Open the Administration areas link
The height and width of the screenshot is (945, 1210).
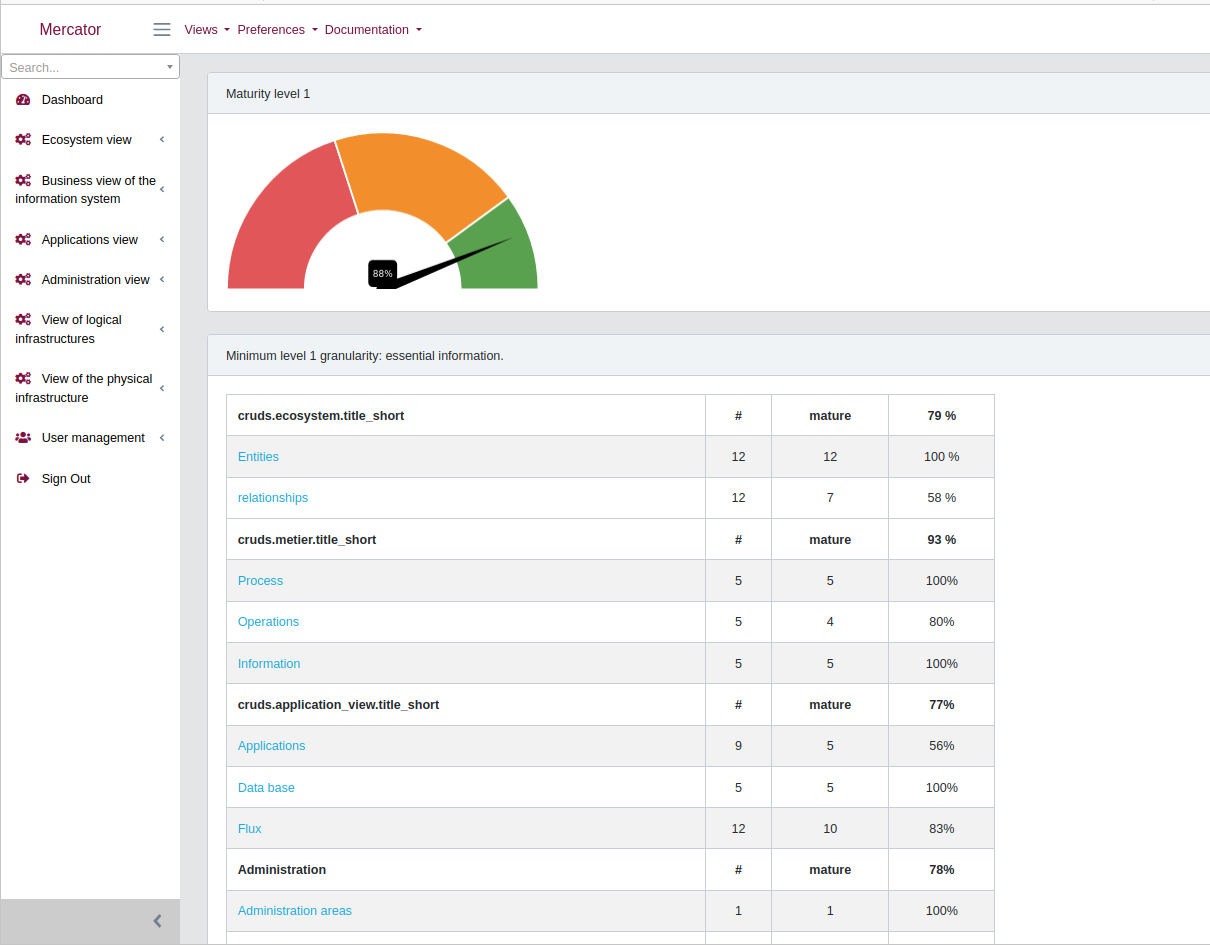click(x=294, y=910)
